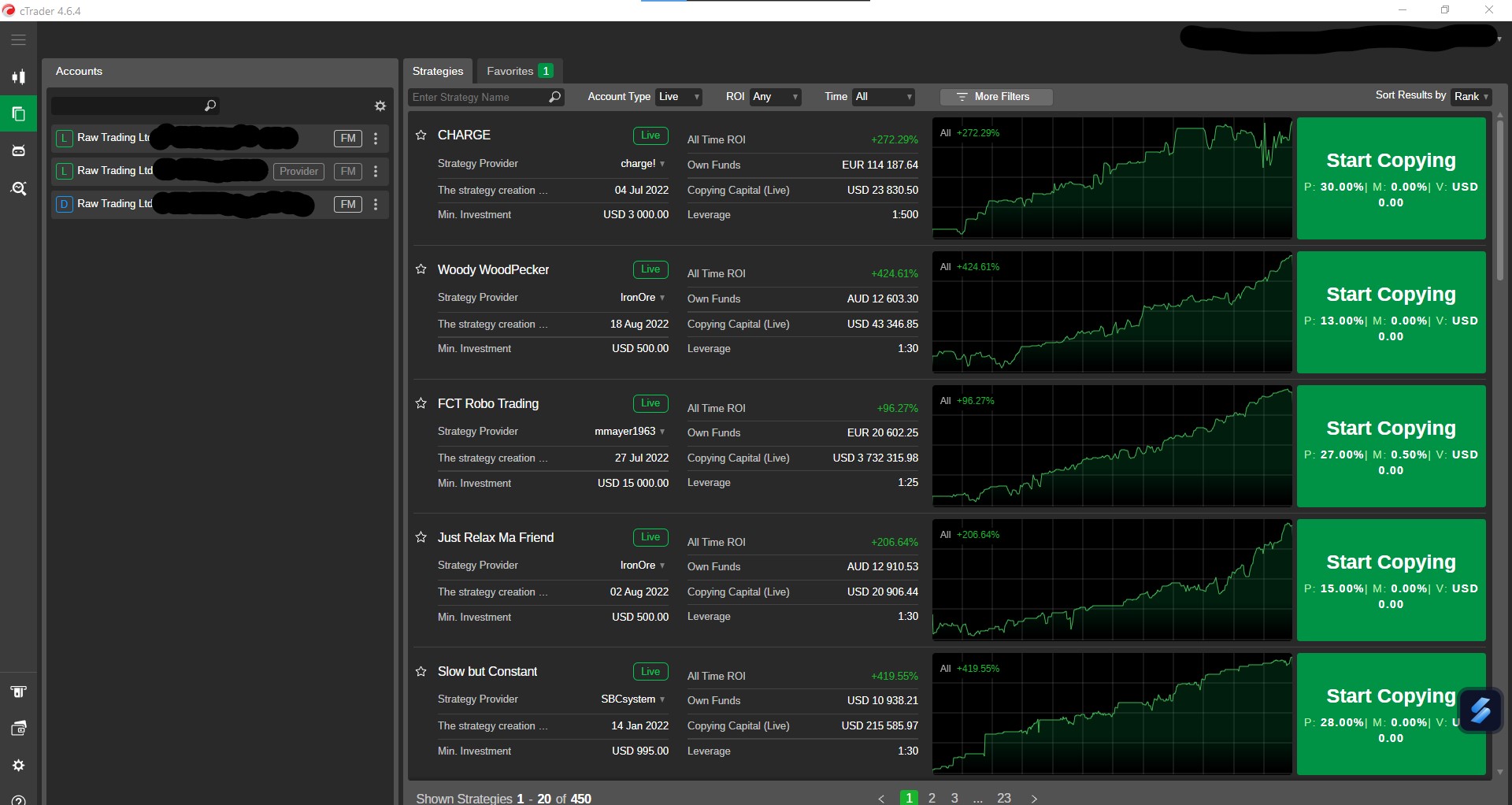This screenshot has height=805, width=1512.
Task: Switch to the Strategies tab
Action: (x=438, y=71)
